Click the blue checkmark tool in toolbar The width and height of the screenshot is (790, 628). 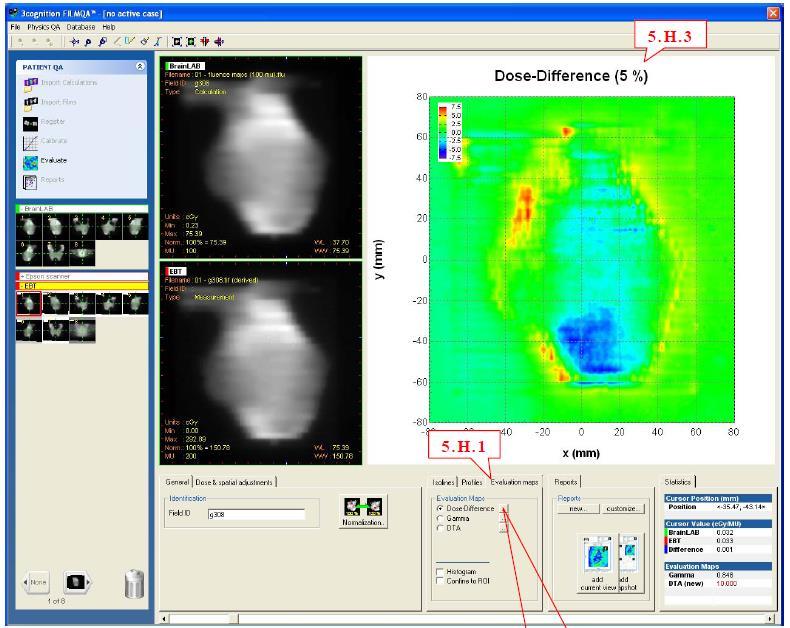point(129,41)
